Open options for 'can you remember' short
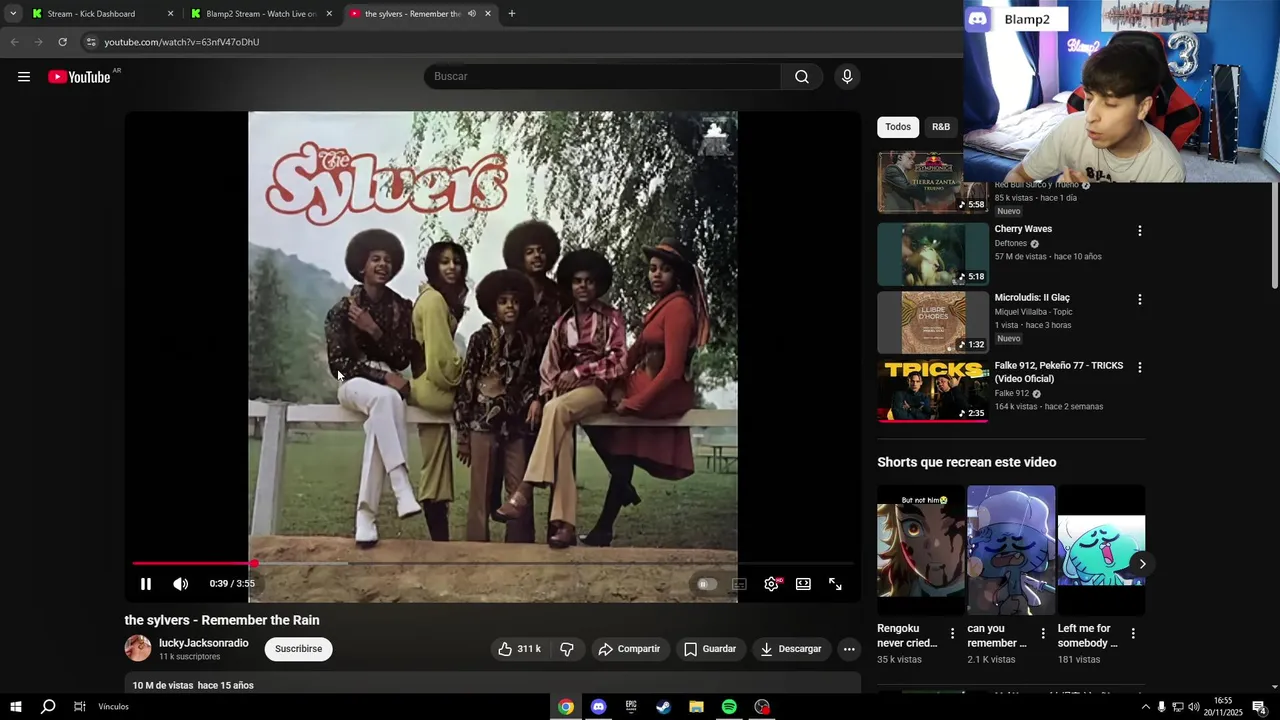 pos(1043,633)
